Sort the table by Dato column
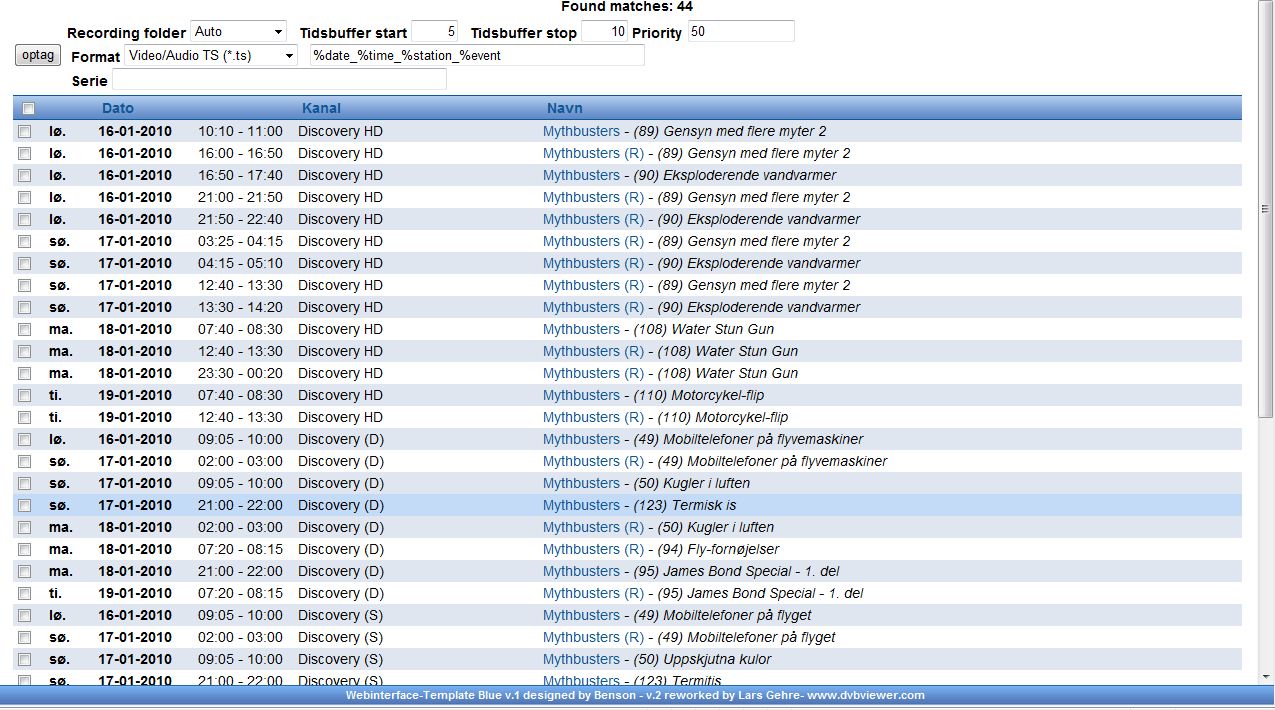 pyautogui.click(x=118, y=108)
